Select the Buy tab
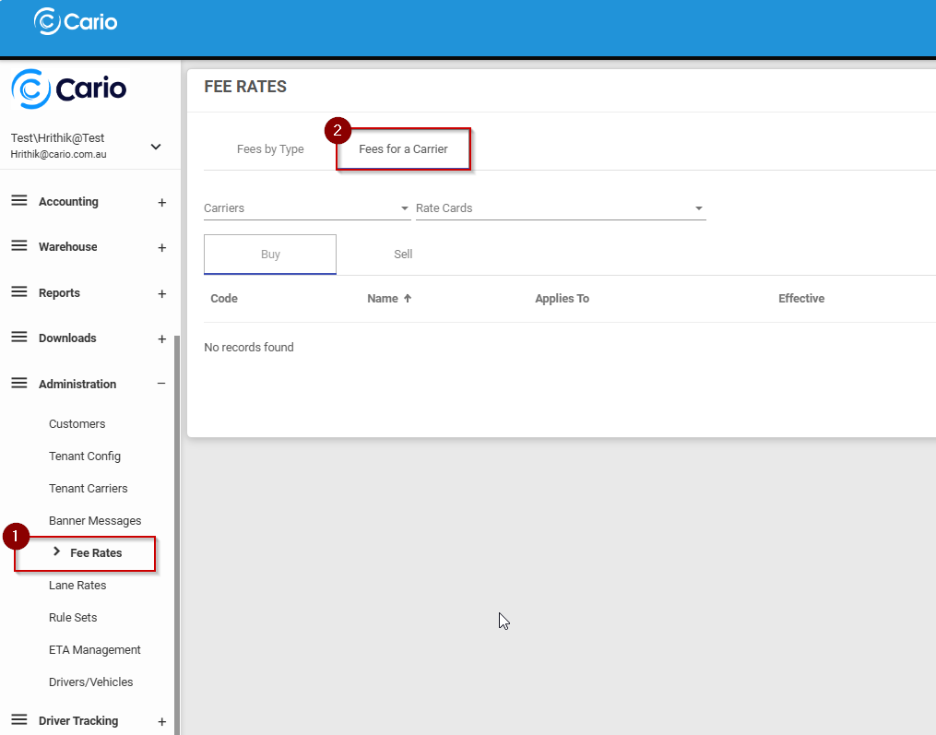Screen dimensions: 936x735 (x=270, y=254)
